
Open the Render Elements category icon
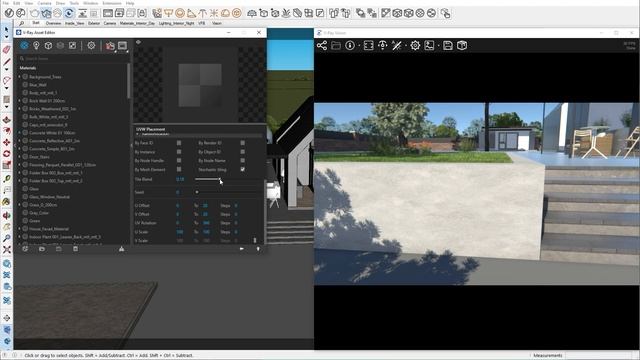[60, 45]
